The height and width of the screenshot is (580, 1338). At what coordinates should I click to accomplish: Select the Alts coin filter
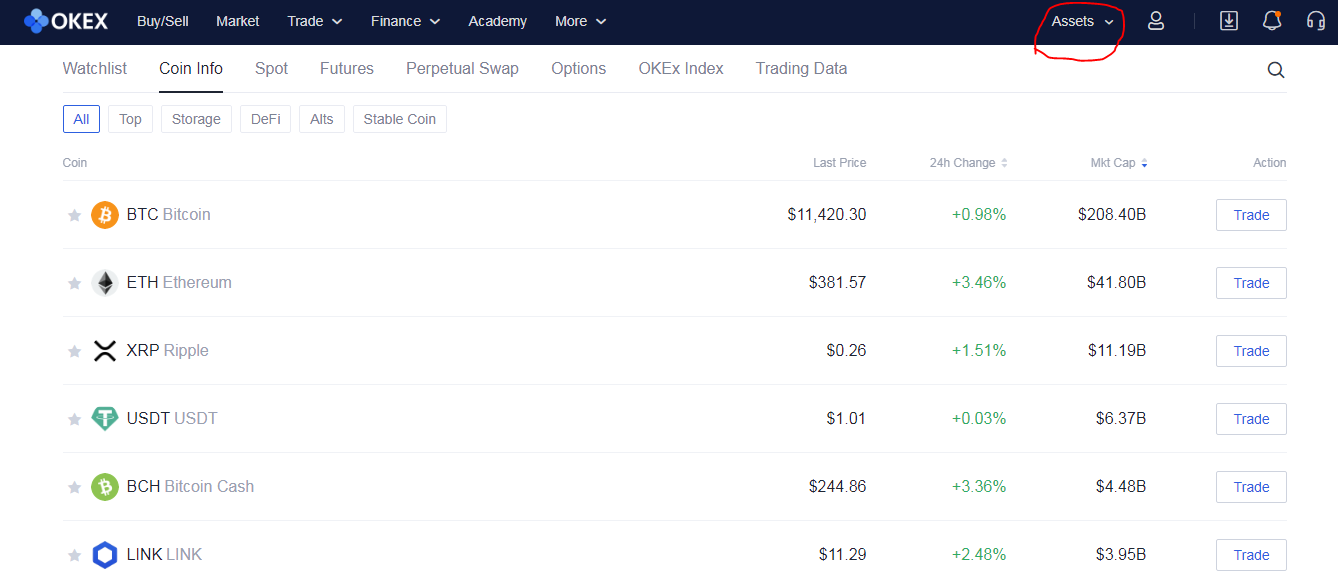coord(322,119)
